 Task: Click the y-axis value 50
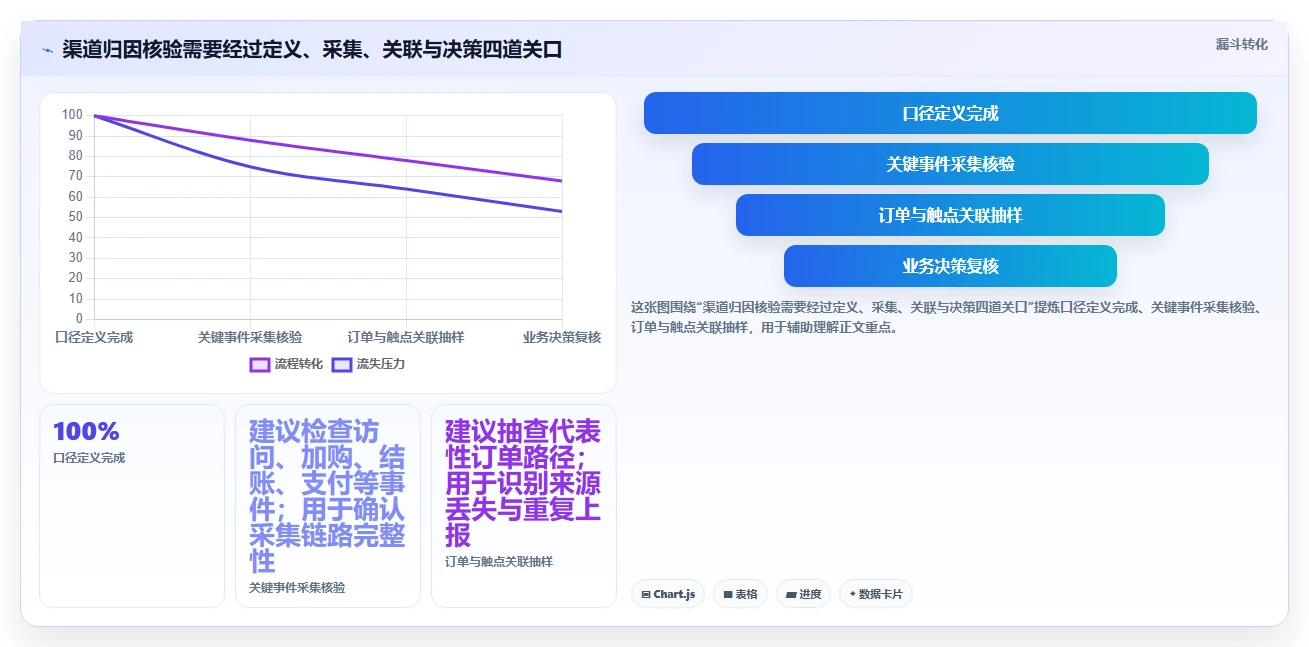(76, 217)
